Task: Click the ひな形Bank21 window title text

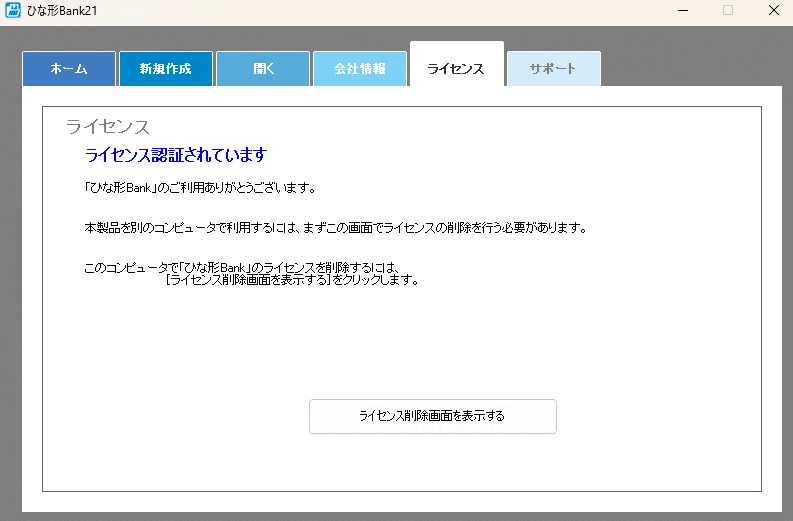Action: click(62, 11)
